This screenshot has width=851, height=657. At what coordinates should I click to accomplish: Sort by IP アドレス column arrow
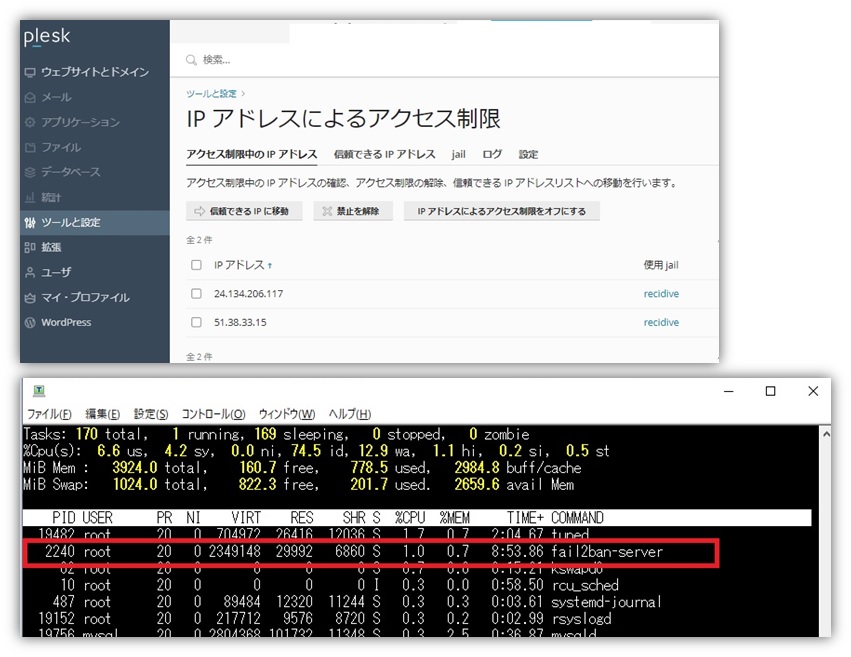click(x=270, y=265)
